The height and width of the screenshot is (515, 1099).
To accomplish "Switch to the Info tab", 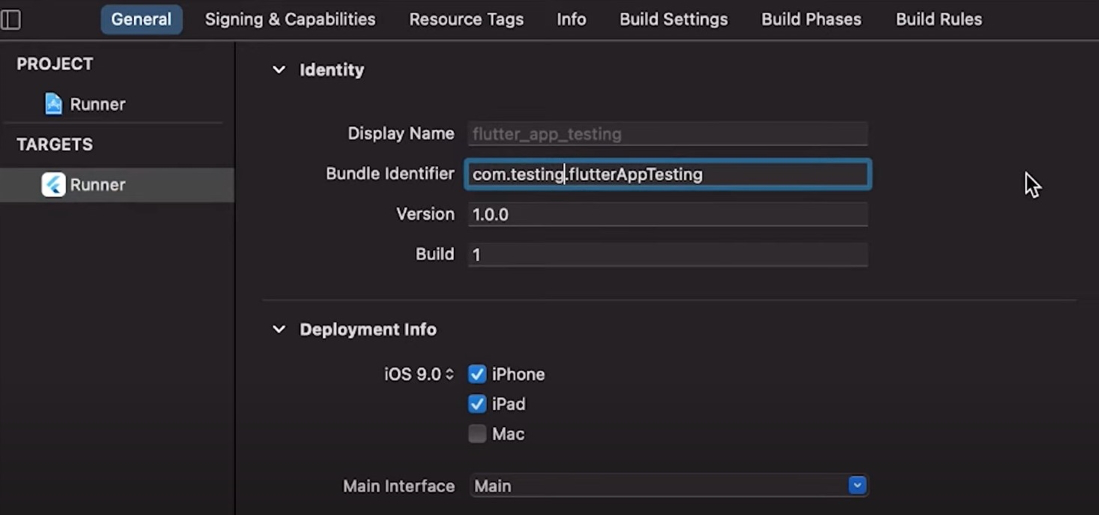I will tap(571, 19).
